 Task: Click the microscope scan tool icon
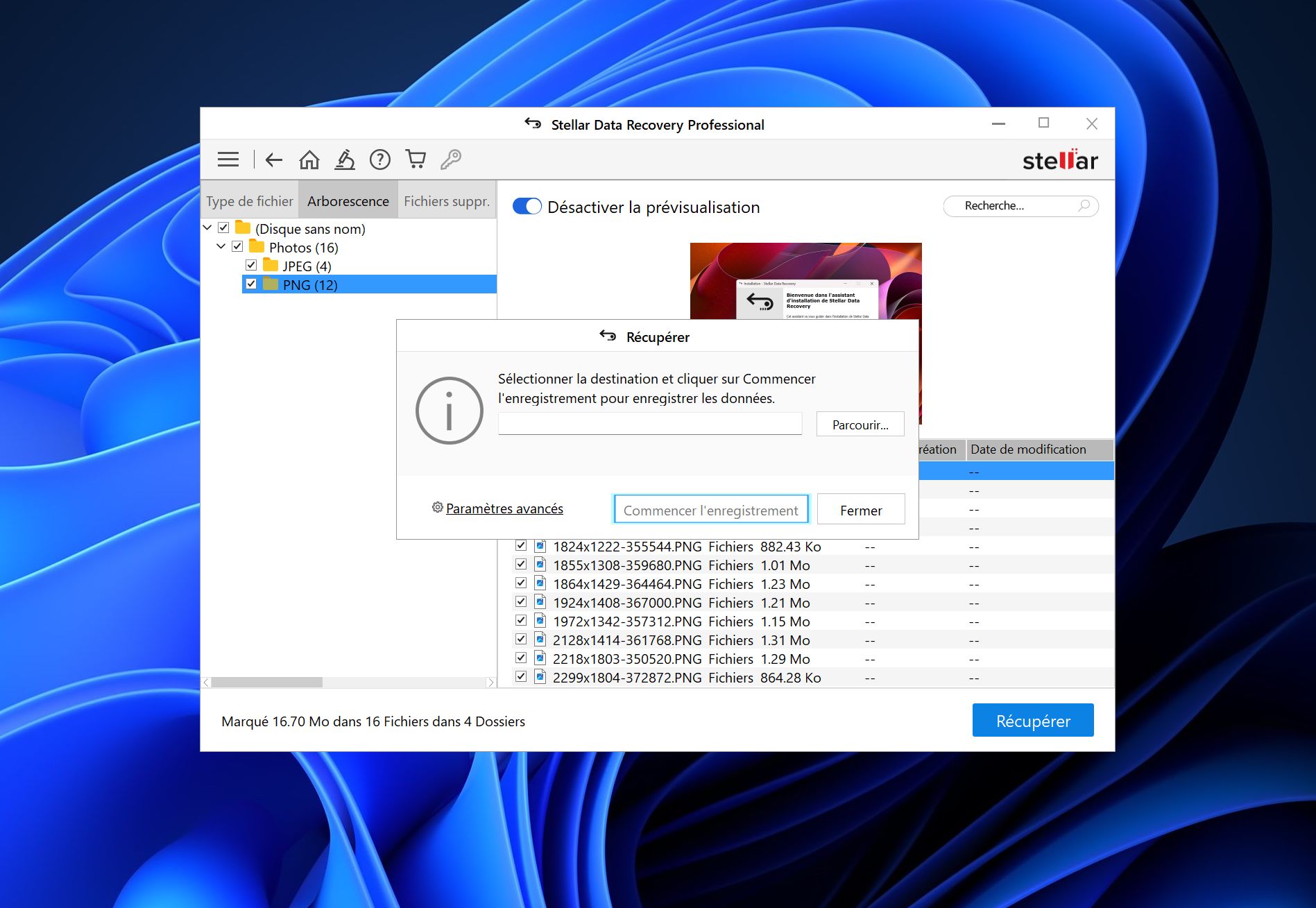click(345, 160)
